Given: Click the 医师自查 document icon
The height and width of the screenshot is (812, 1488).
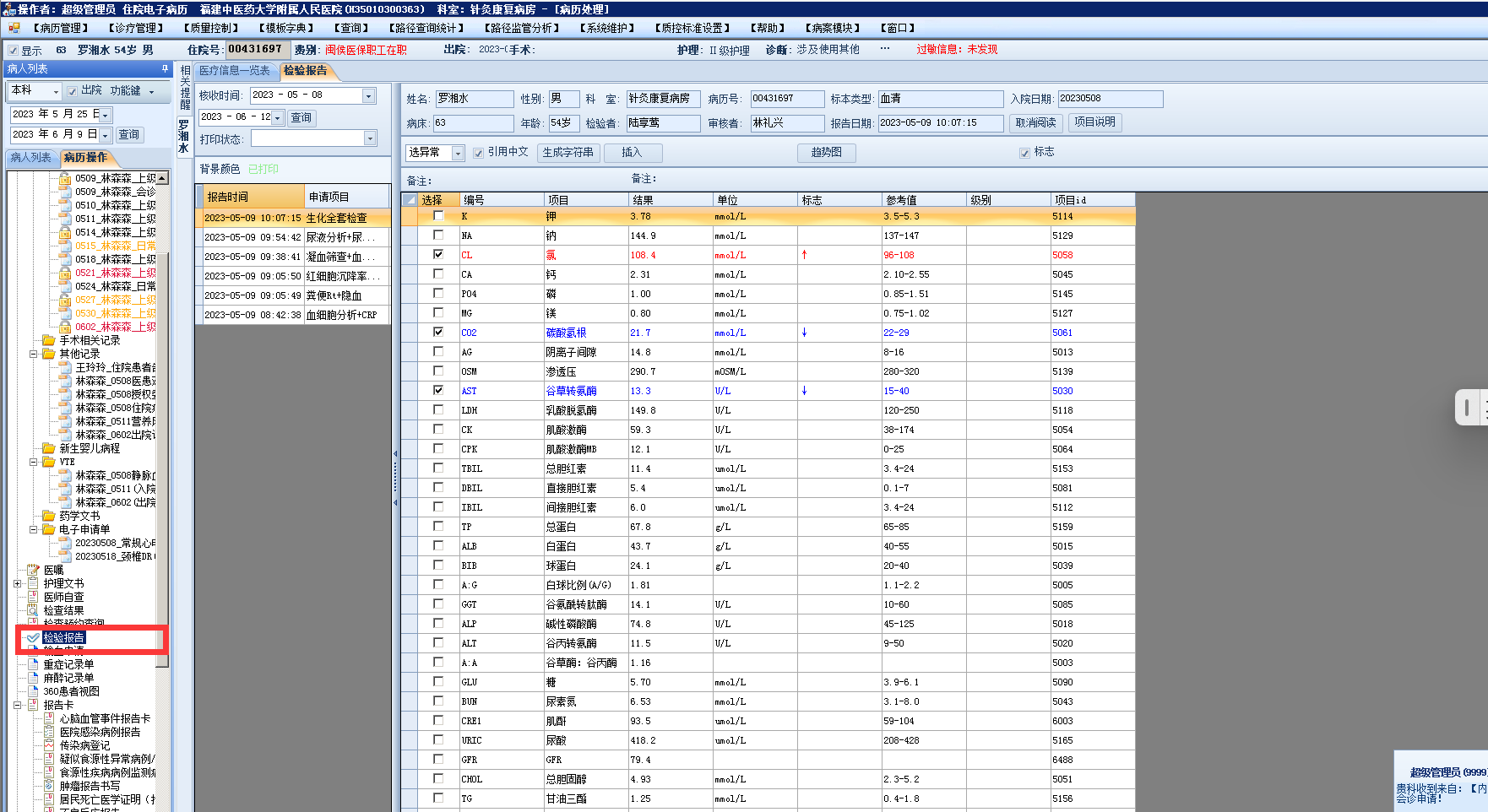Looking at the screenshot, I should (34, 597).
